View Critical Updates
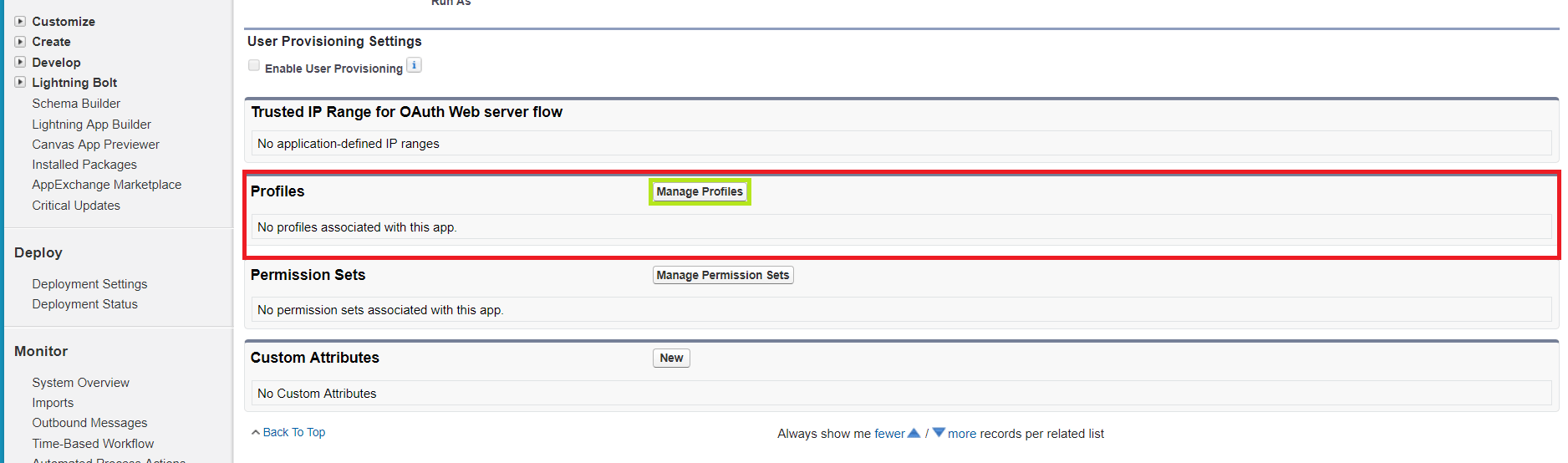1568x463 pixels. (x=76, y=206)
